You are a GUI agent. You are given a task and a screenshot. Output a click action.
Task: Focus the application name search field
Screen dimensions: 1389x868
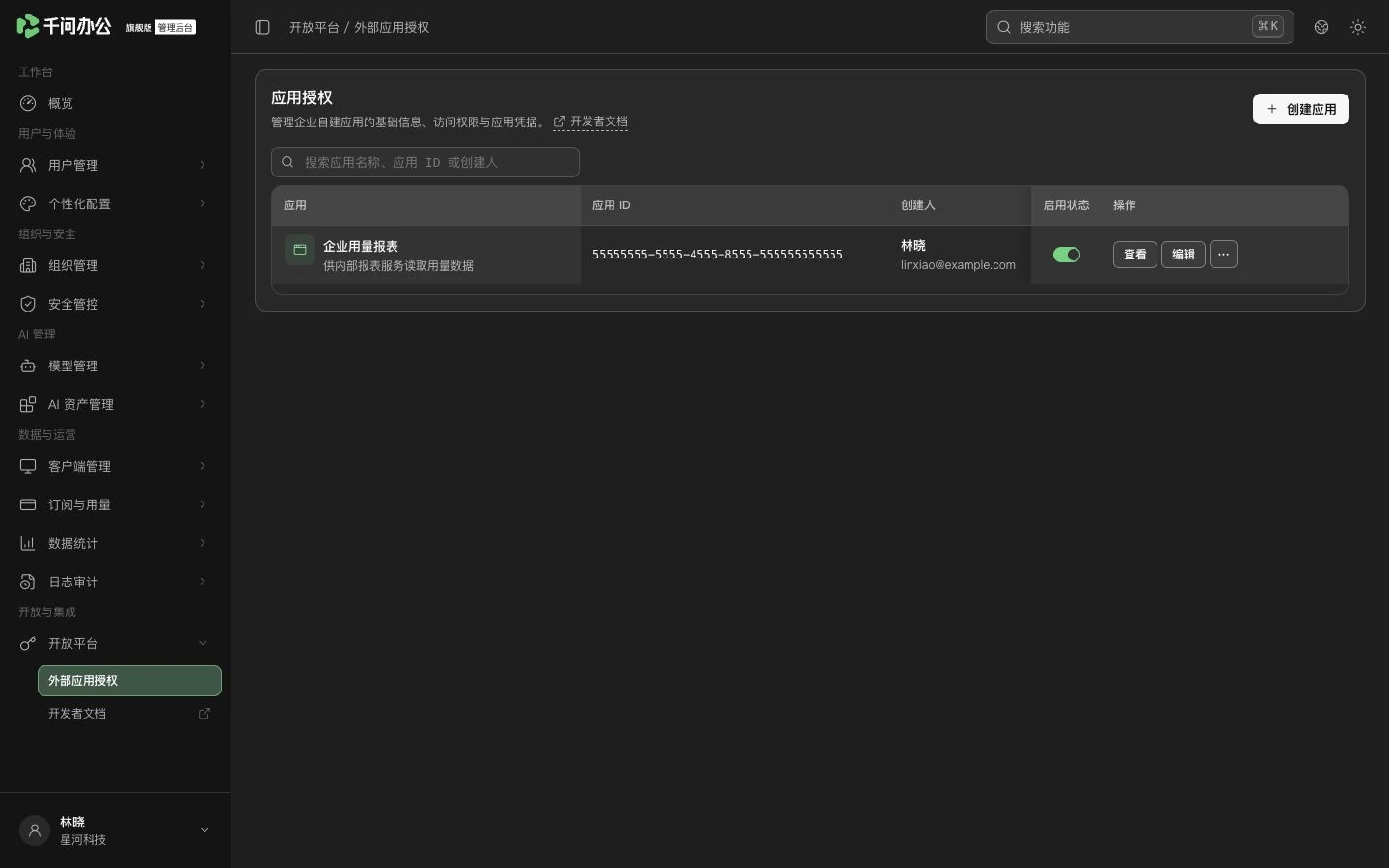pos(425,162)
